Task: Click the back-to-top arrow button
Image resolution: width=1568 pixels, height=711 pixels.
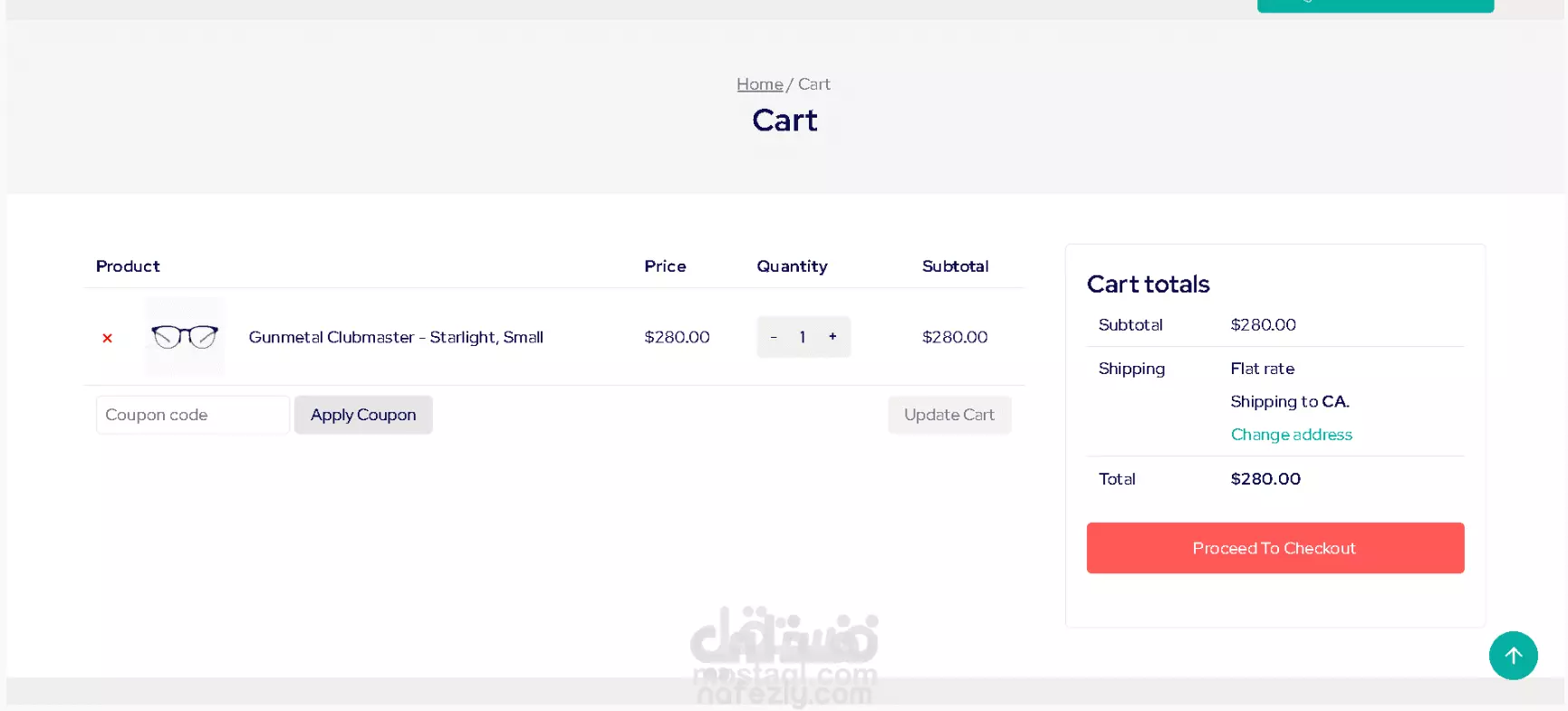Action: click(1513, 656)
